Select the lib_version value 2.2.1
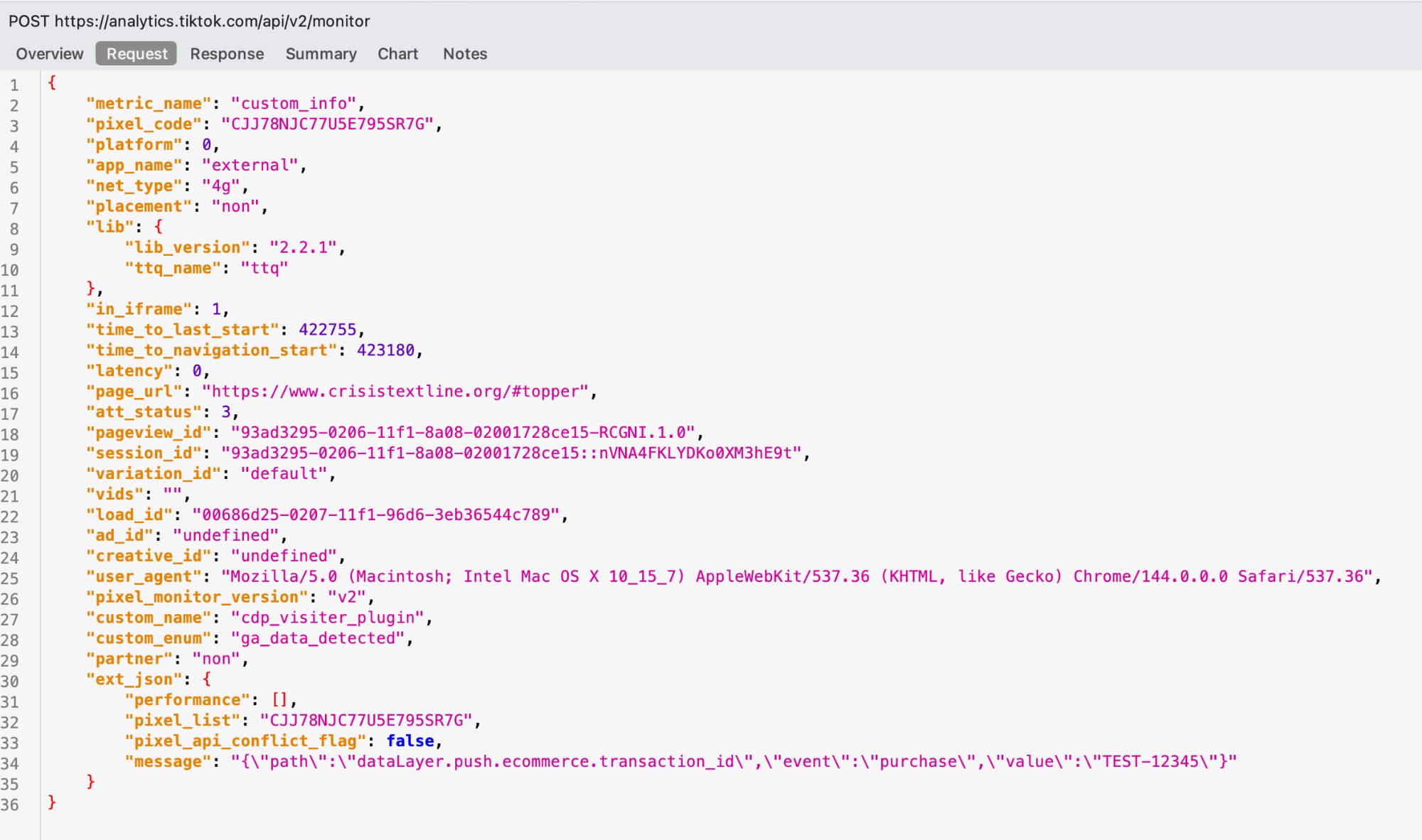 click(x=307, y=247)
